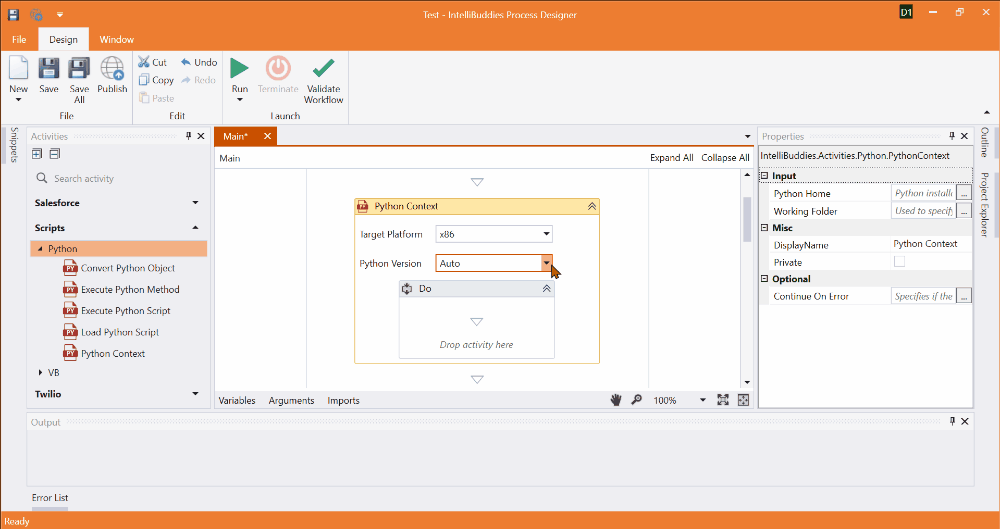Switch to the Window ribbon tab
Viewport: 1000px width, 529px height.
[x=117, y=40]
